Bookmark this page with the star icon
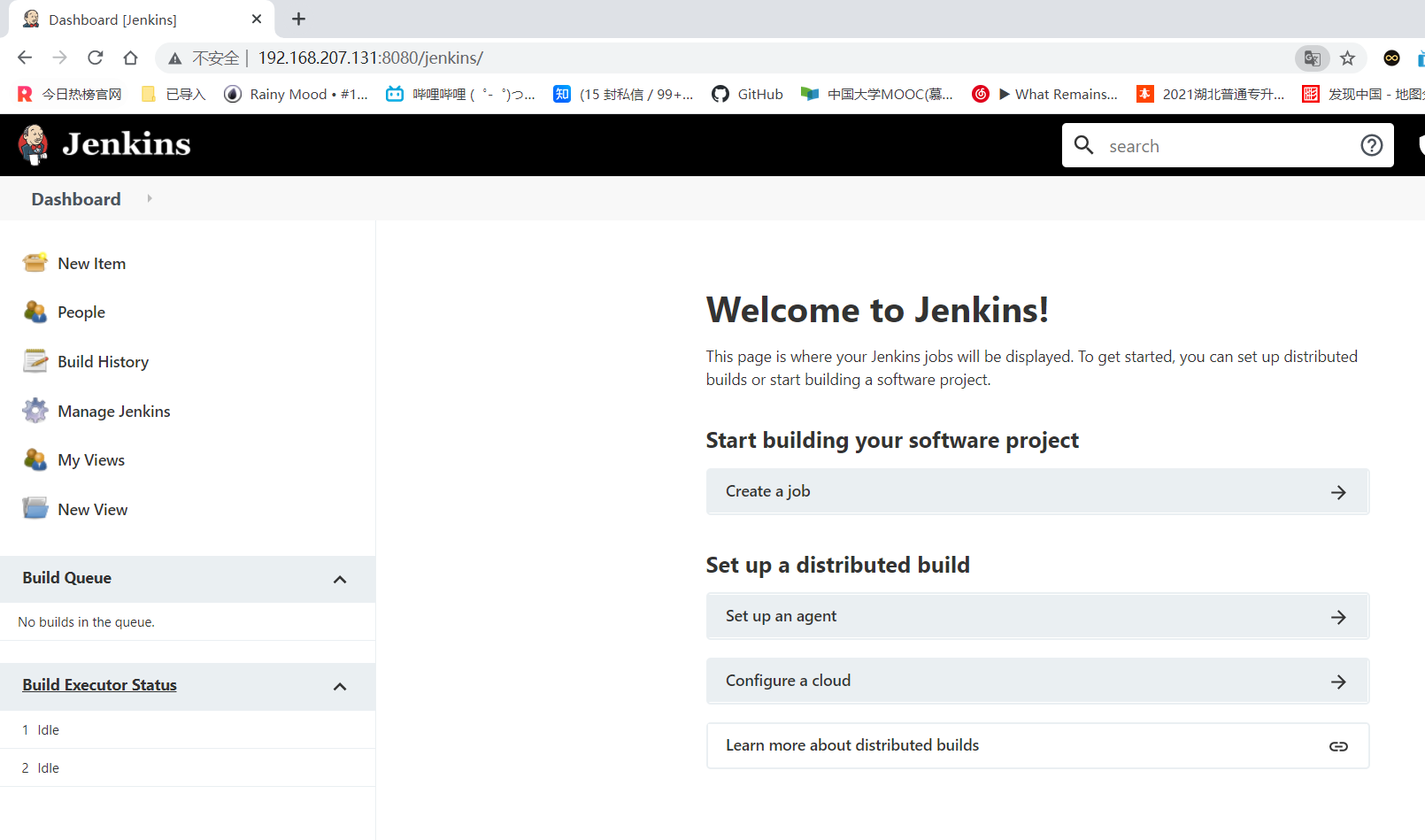The height and width of the screenshot is (840, 1425). [1347, 58]
